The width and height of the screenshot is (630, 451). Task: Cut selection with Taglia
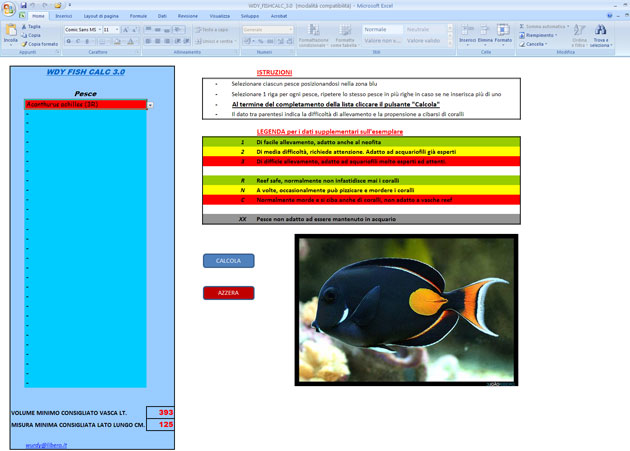point(31,27)
